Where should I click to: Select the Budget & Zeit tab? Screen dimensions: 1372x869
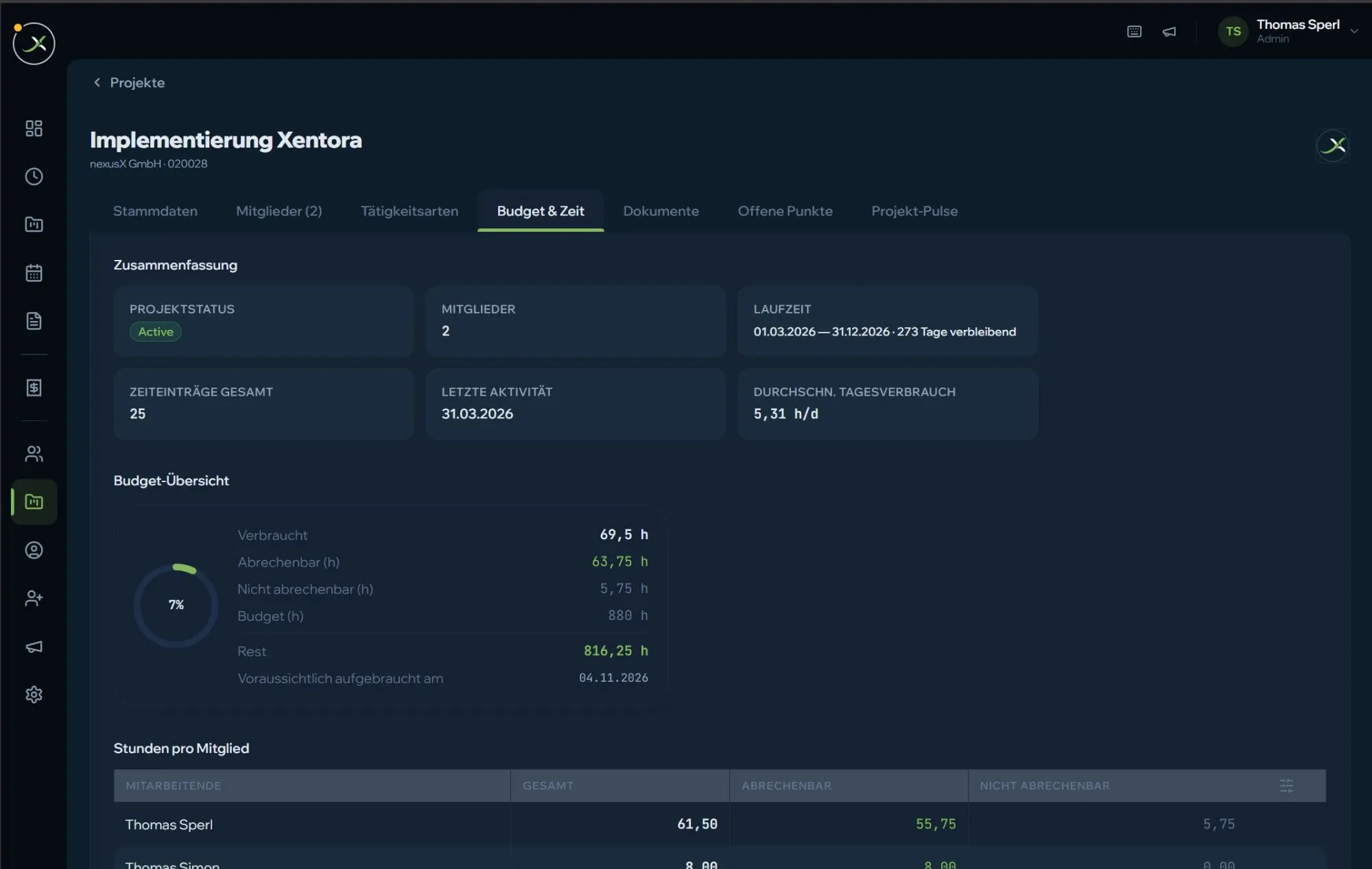point(541,211)
